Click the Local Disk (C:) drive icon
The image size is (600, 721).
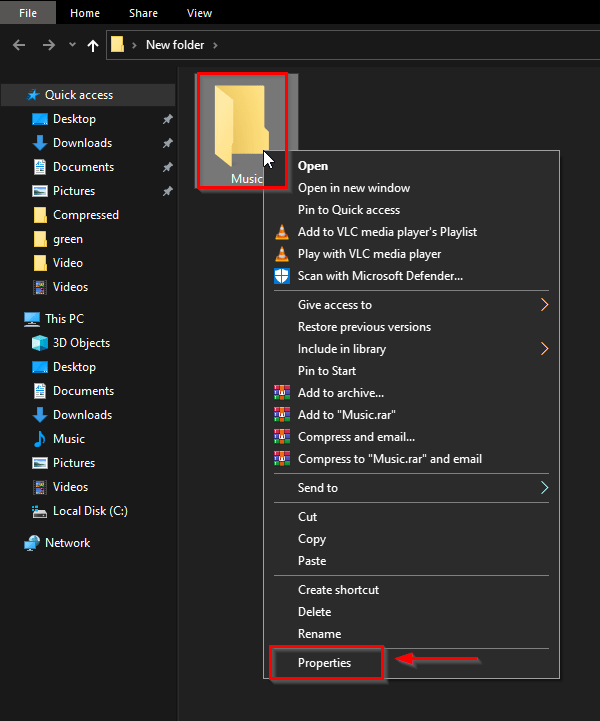tap(40, 511)
